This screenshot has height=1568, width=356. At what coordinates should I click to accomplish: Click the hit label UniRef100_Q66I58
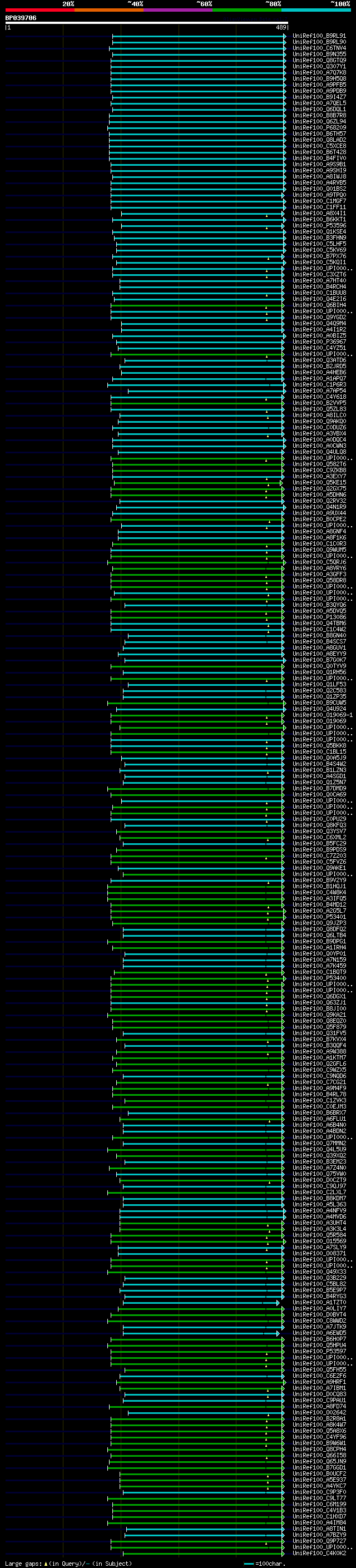tap(319, 1456)
